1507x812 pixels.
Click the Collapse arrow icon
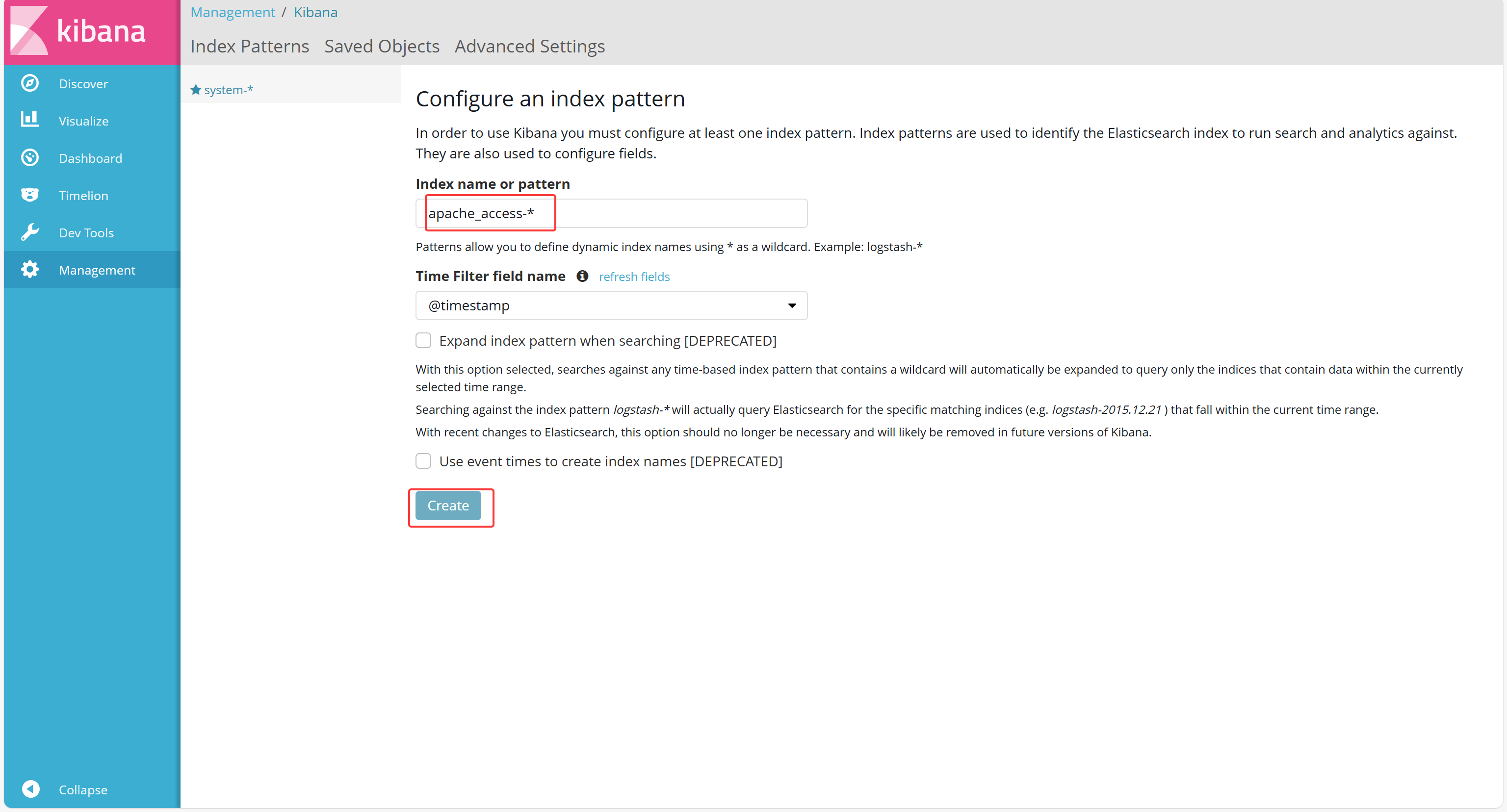[30, 789]
